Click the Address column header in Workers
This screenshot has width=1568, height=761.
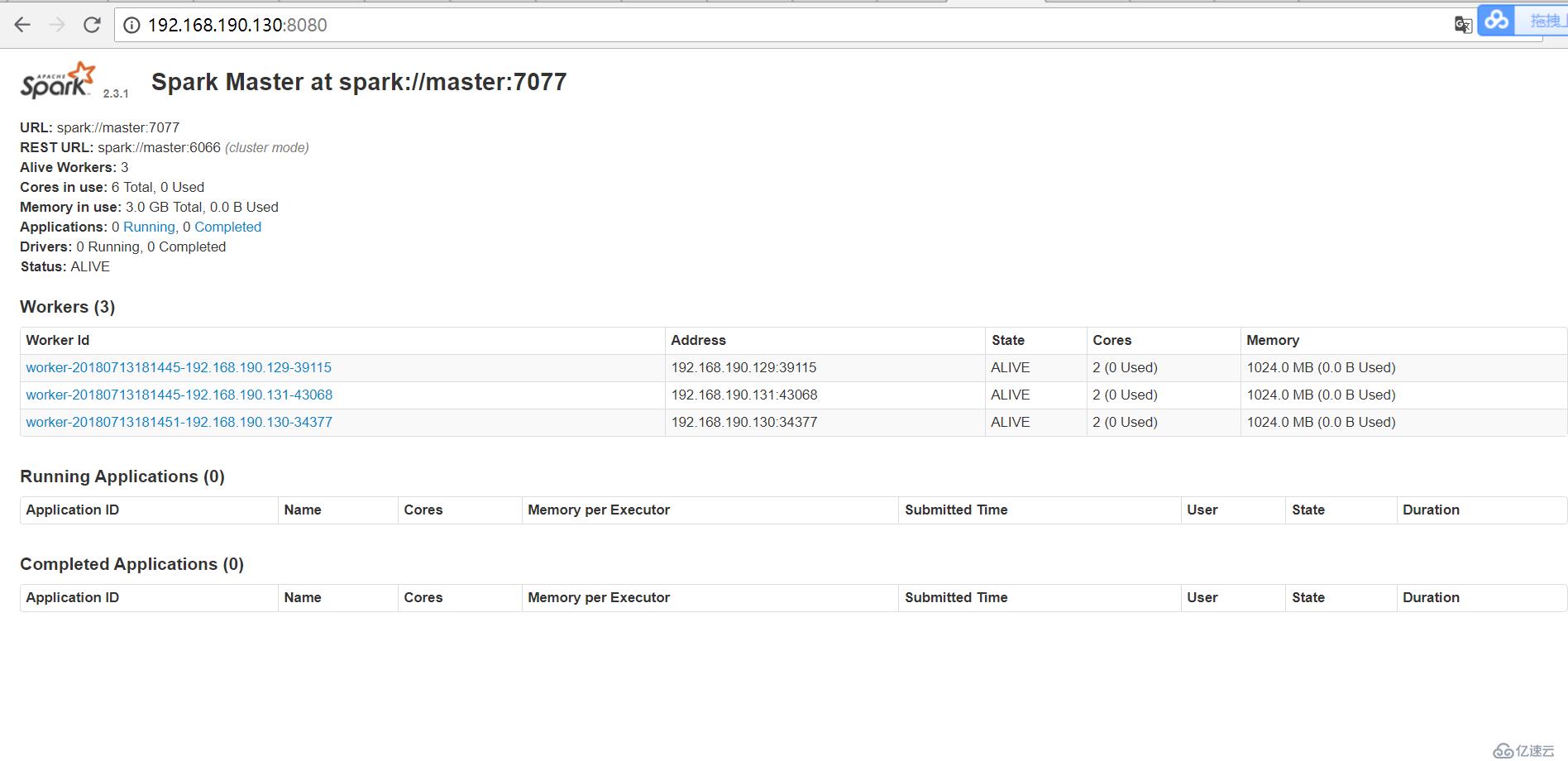pyautogui.click(x=698, y=340)
